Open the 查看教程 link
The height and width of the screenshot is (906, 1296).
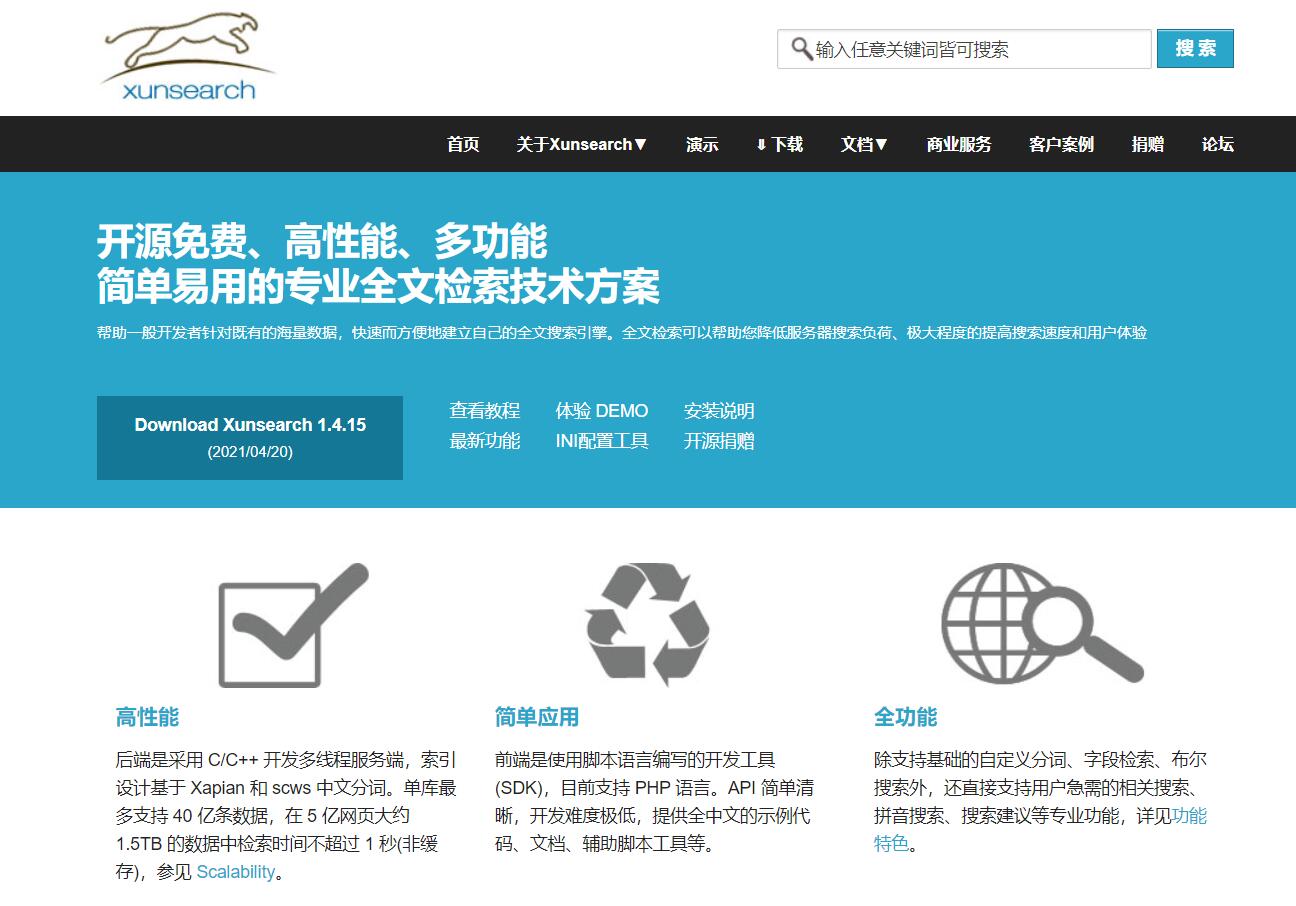[485, 411]
